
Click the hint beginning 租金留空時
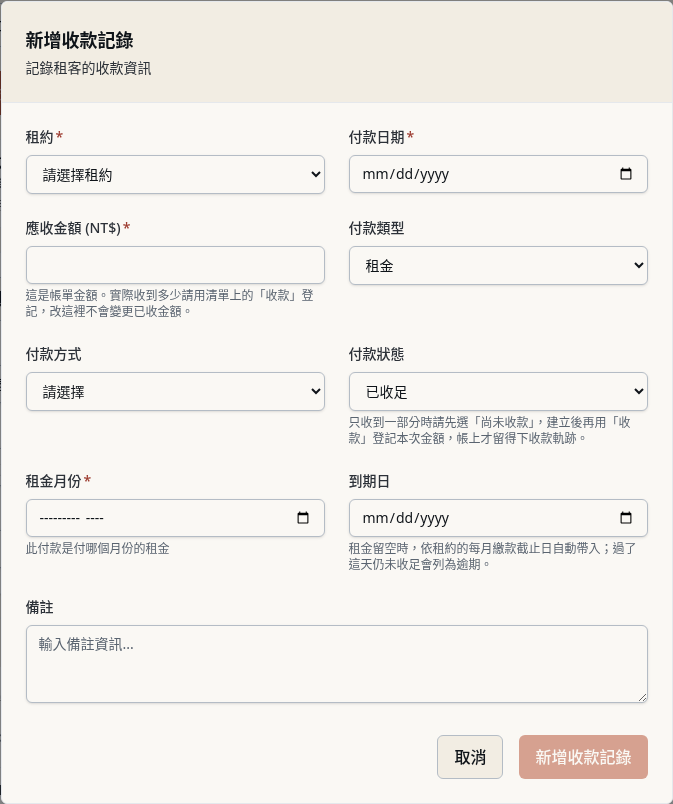tap(492, 556)
